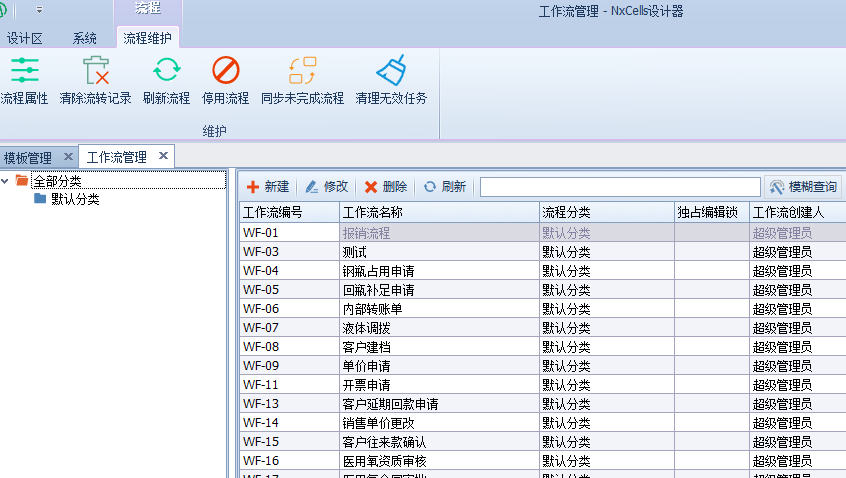Focus the fuzzy search input field

point(620,187)
